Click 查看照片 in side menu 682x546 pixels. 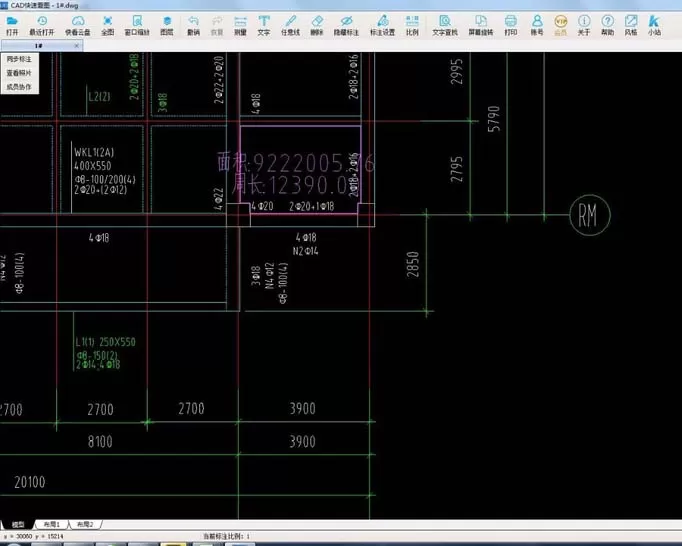pos(19,73)
